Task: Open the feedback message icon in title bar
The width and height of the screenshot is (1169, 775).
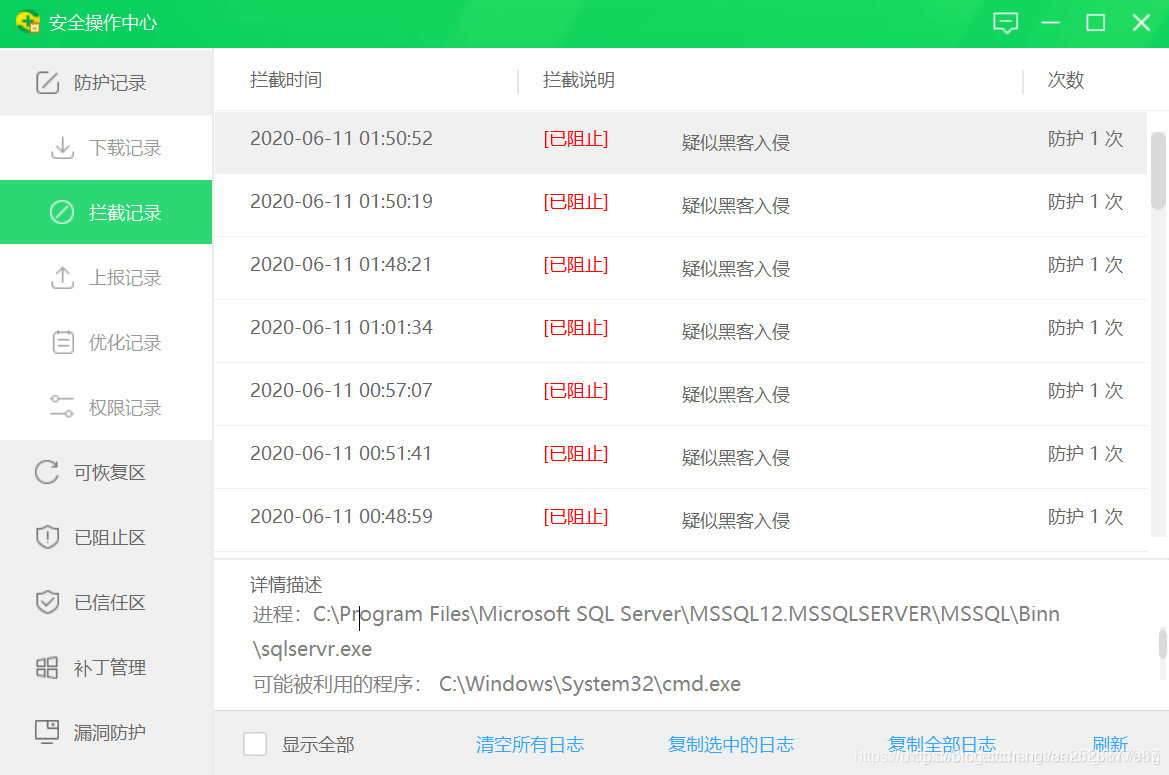Action: coord(1005,23)
